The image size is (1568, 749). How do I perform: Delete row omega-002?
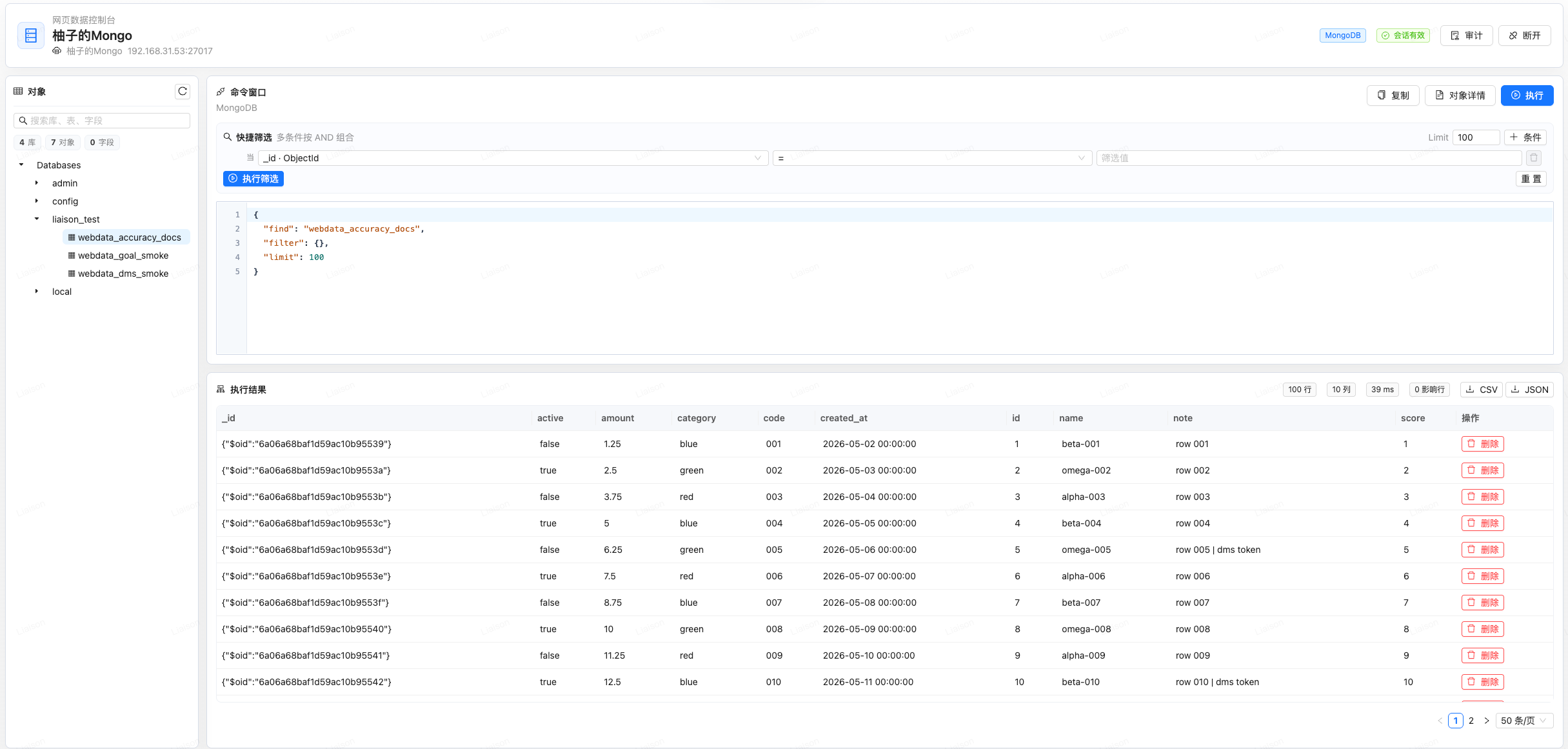click(1482, 470)
